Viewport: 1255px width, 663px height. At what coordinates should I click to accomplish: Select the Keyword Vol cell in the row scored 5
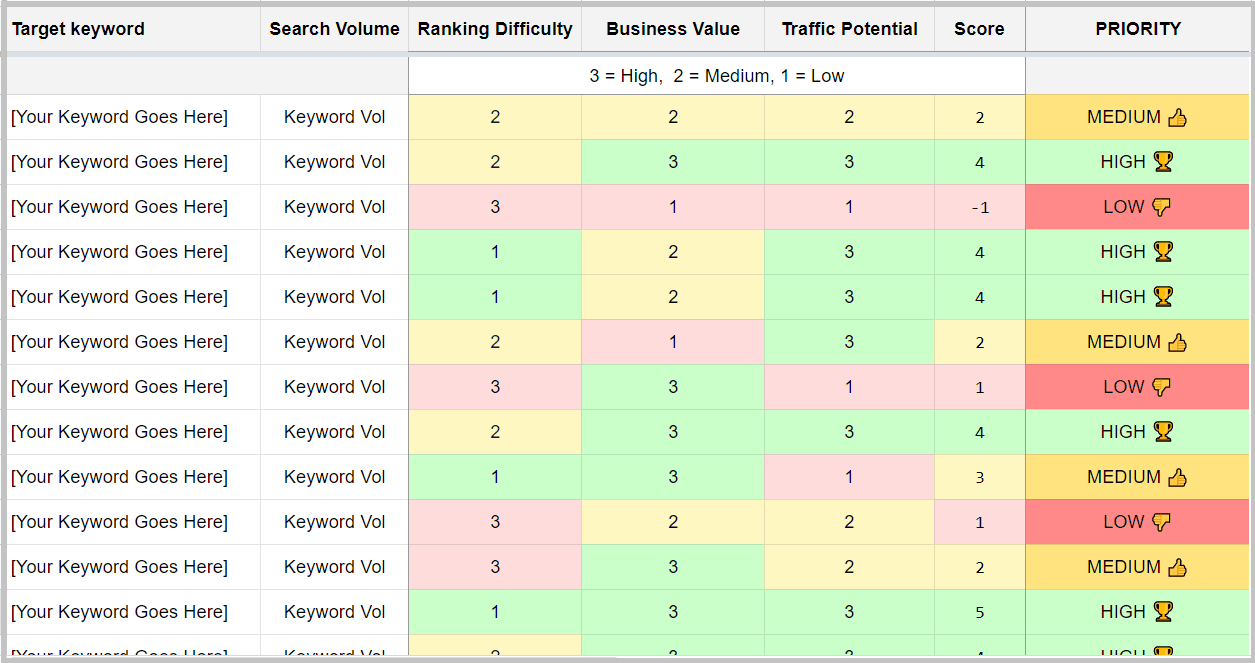335,612
